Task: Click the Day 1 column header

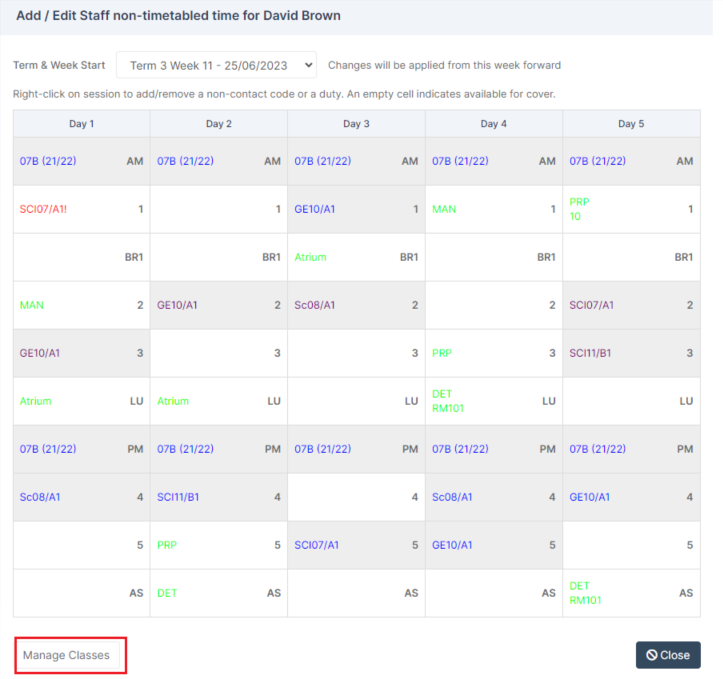Action: (x=82, y=124)
